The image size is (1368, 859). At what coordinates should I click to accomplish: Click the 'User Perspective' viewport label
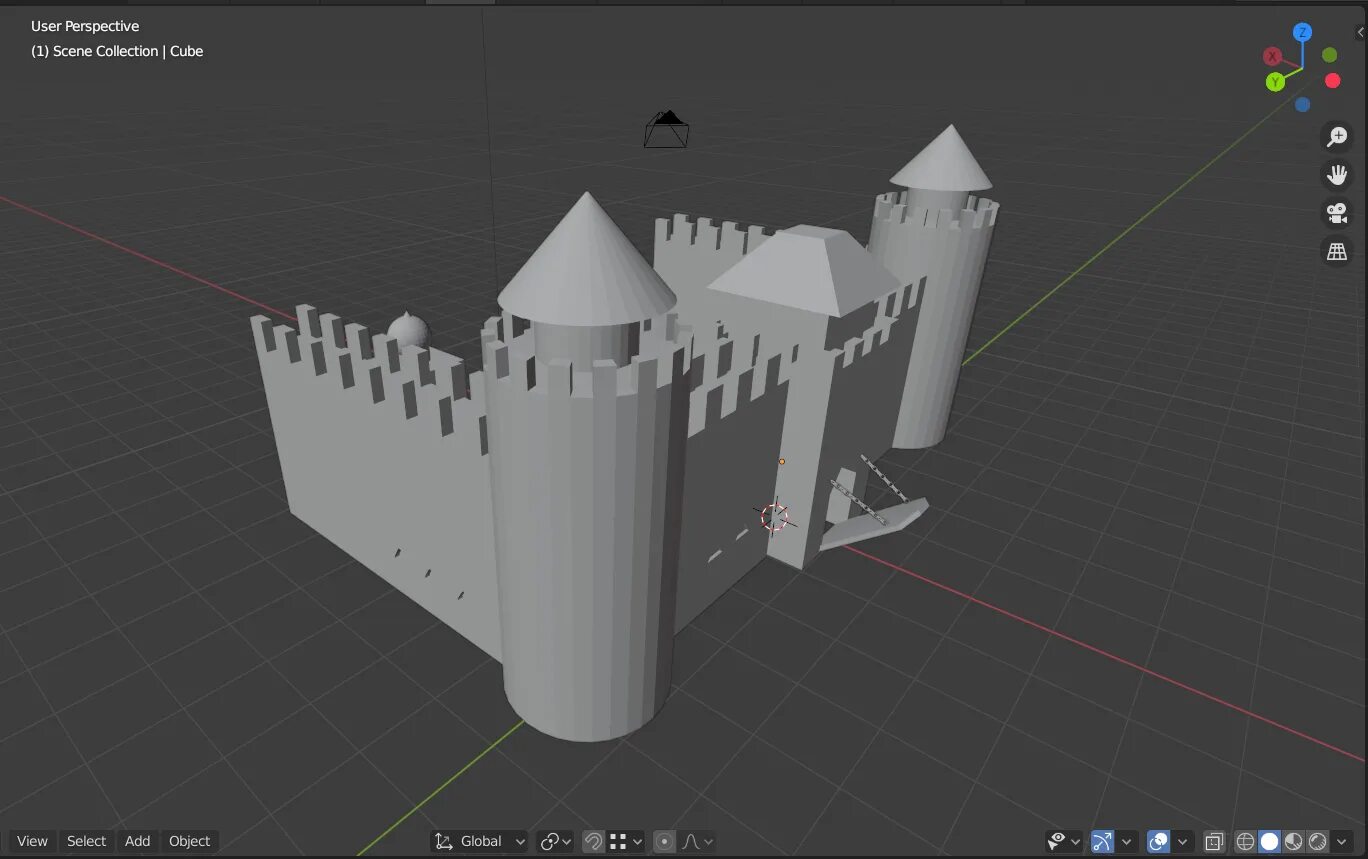point(85,26)
